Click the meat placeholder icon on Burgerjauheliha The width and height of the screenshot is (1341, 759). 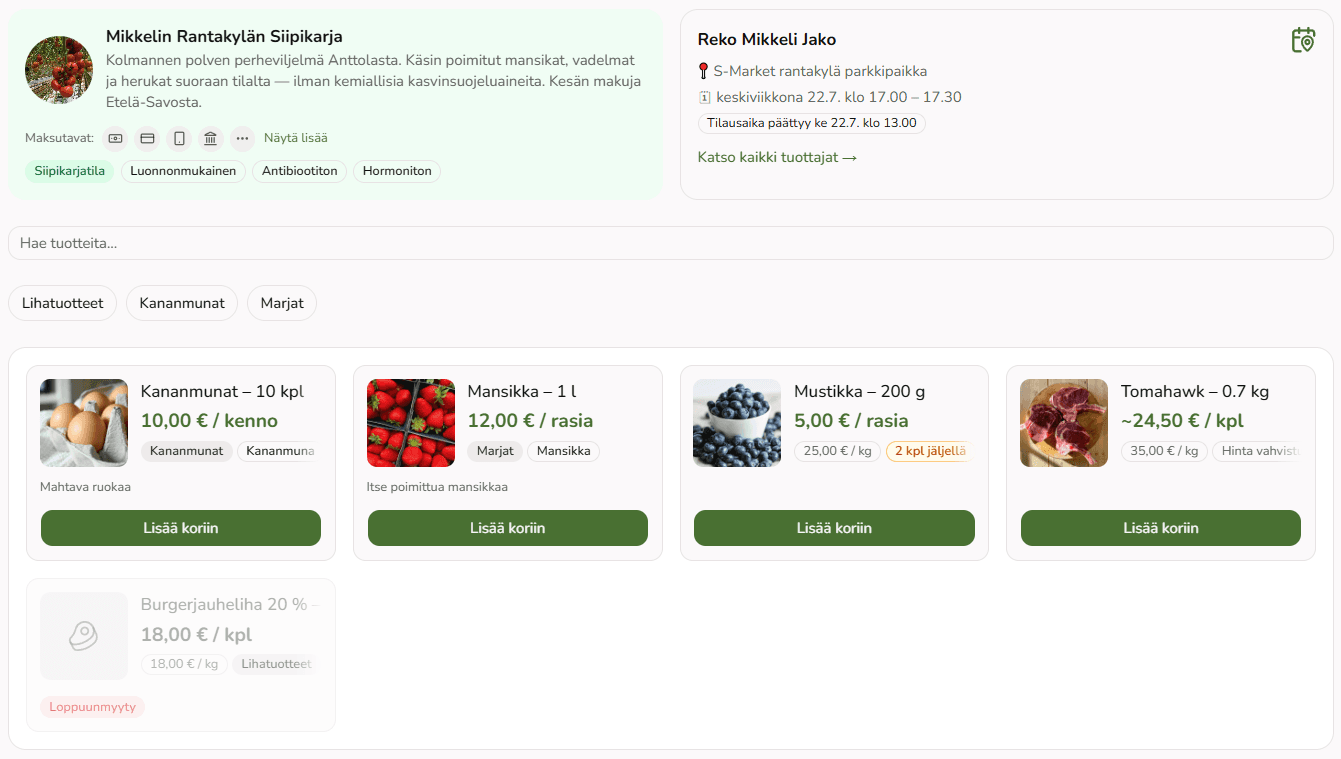[84, 636]
